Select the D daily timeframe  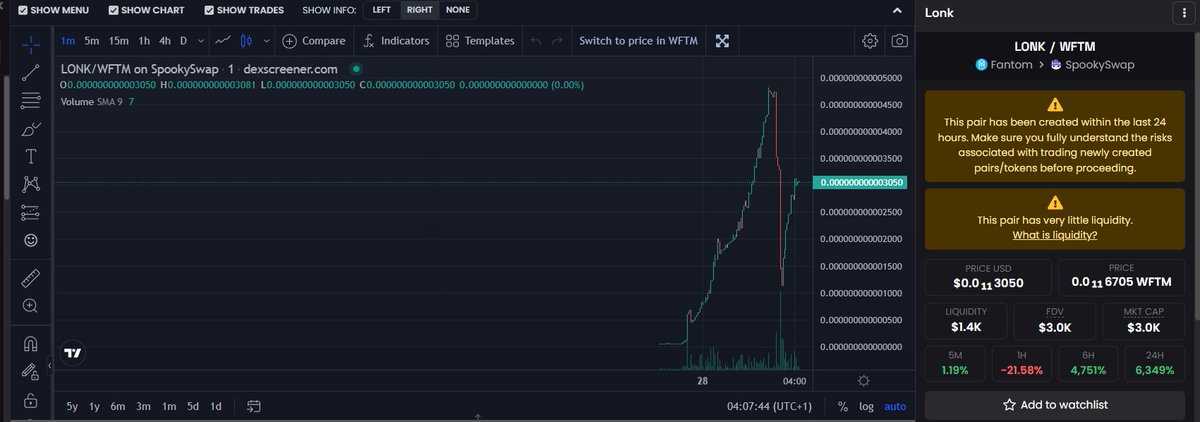coord(184,41)
